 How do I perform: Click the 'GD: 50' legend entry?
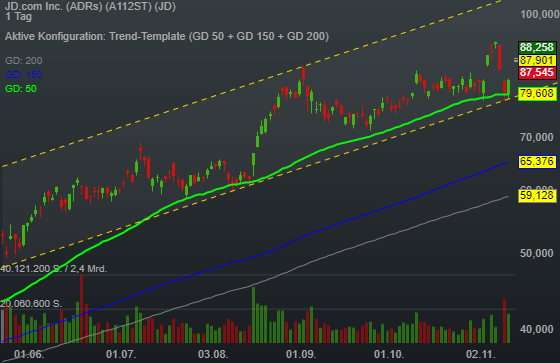point(21,89)
